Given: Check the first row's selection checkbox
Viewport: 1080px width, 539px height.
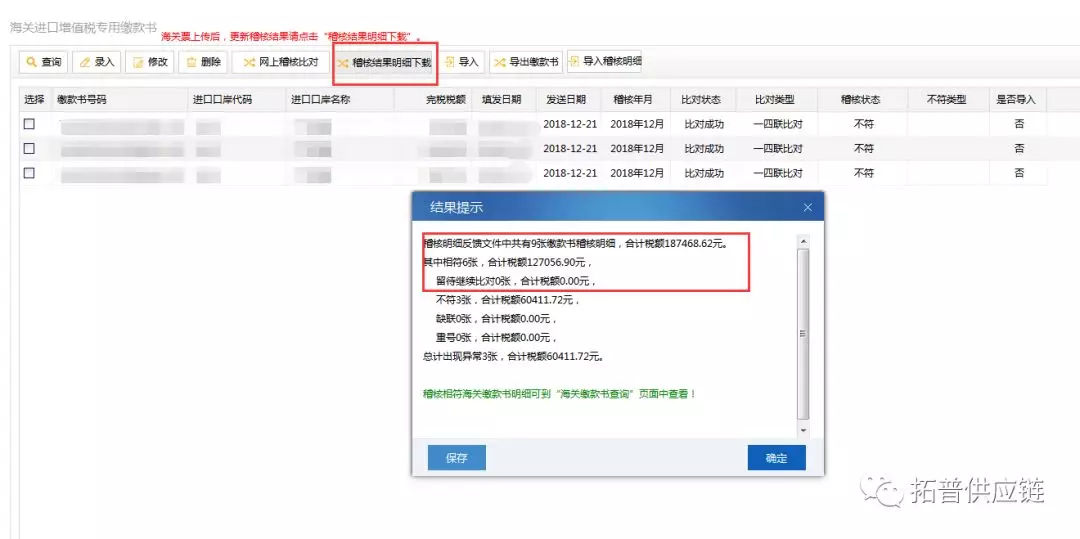Looking at the screenshot, I should click(x=29, y=124).
